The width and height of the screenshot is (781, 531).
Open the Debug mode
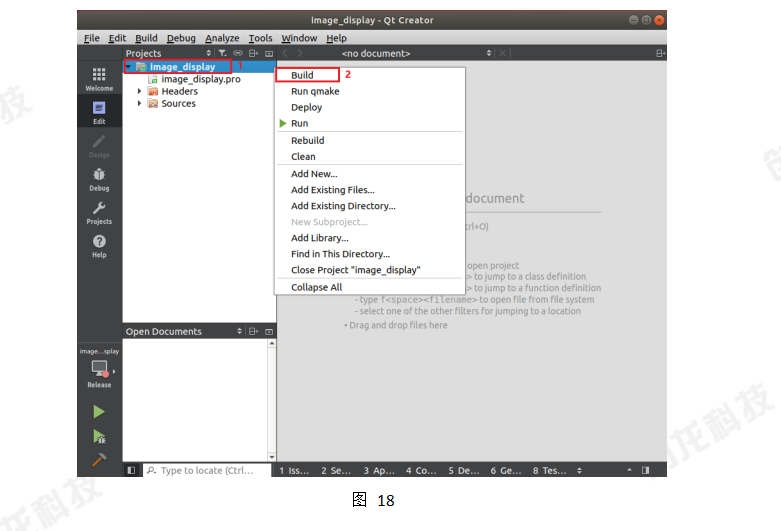99,179
